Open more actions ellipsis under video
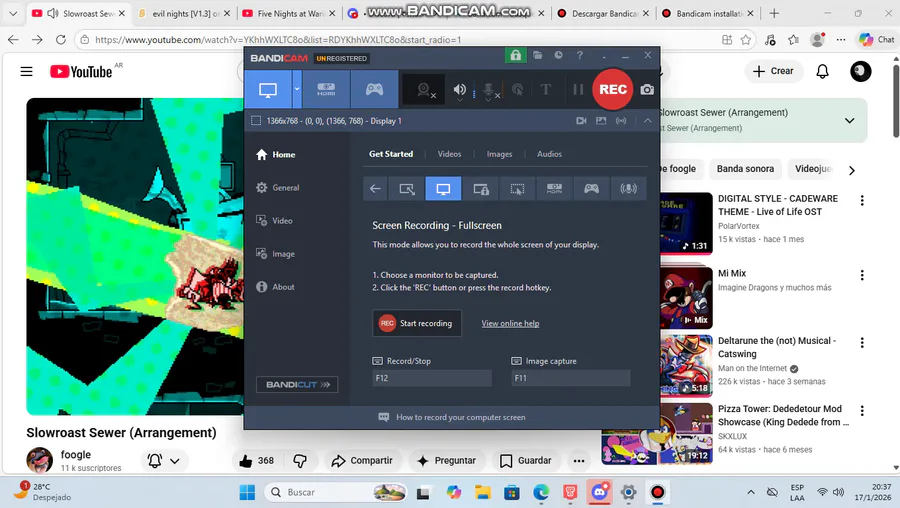Screen dimensions: 900x508 point(579,460)
